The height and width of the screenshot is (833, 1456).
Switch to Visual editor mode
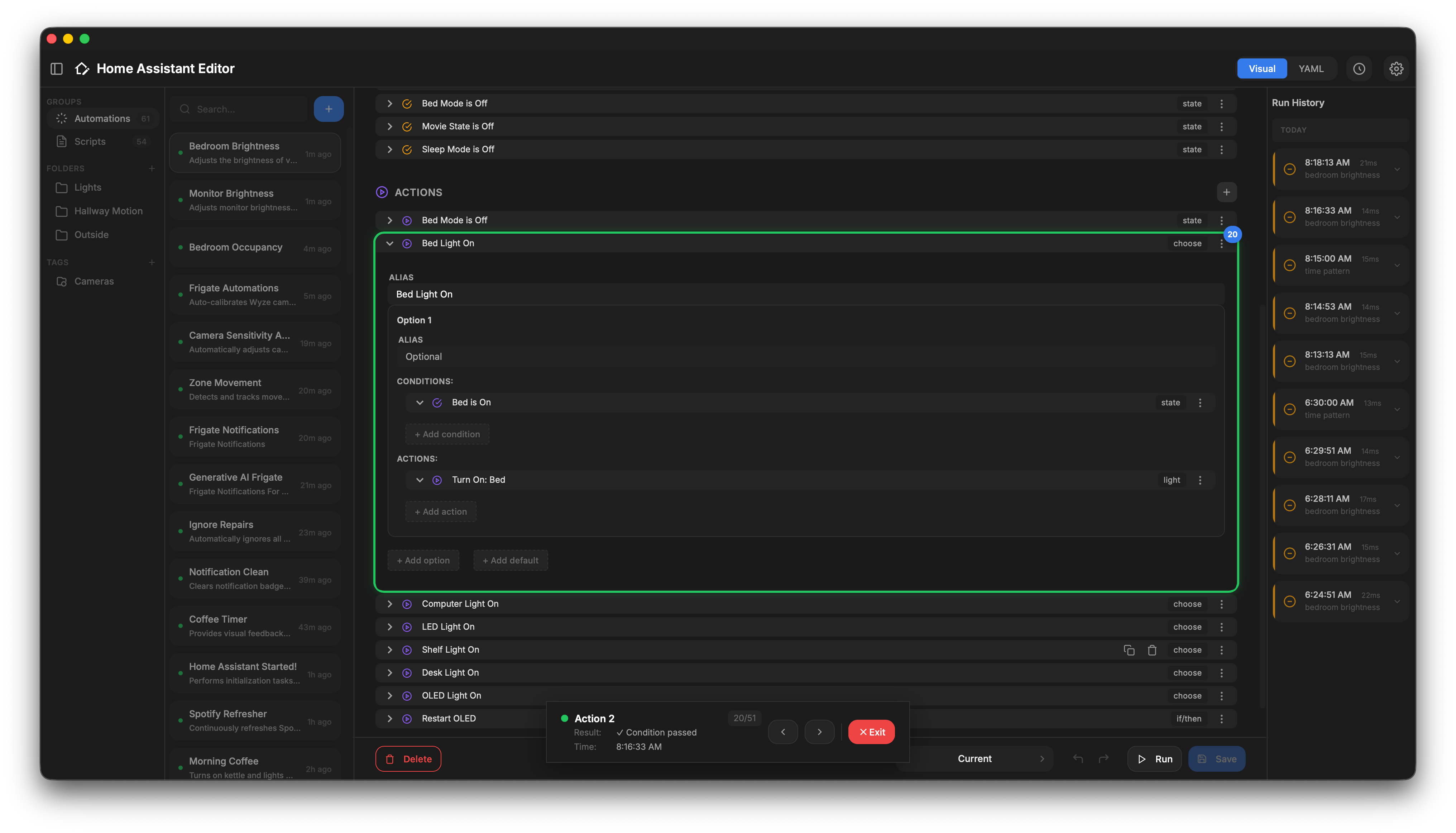pyautogui.click(x=1261, y=69)
